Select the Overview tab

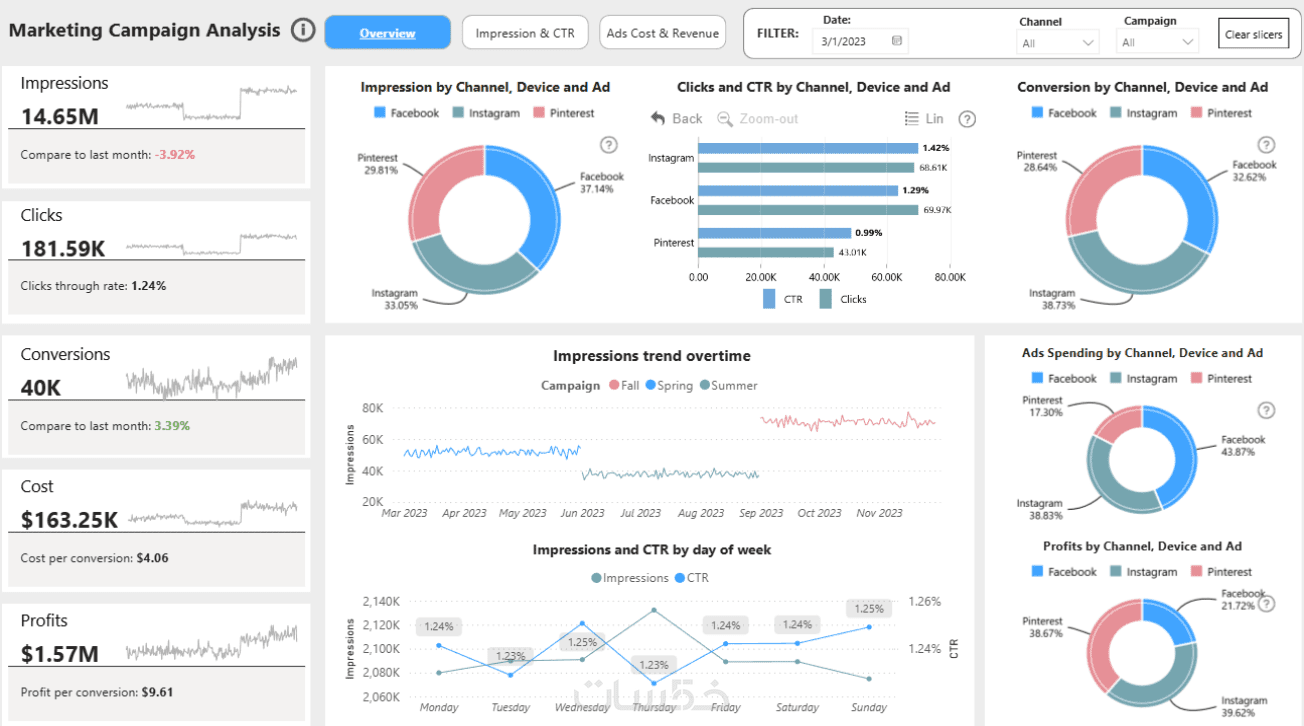(388, 33)
